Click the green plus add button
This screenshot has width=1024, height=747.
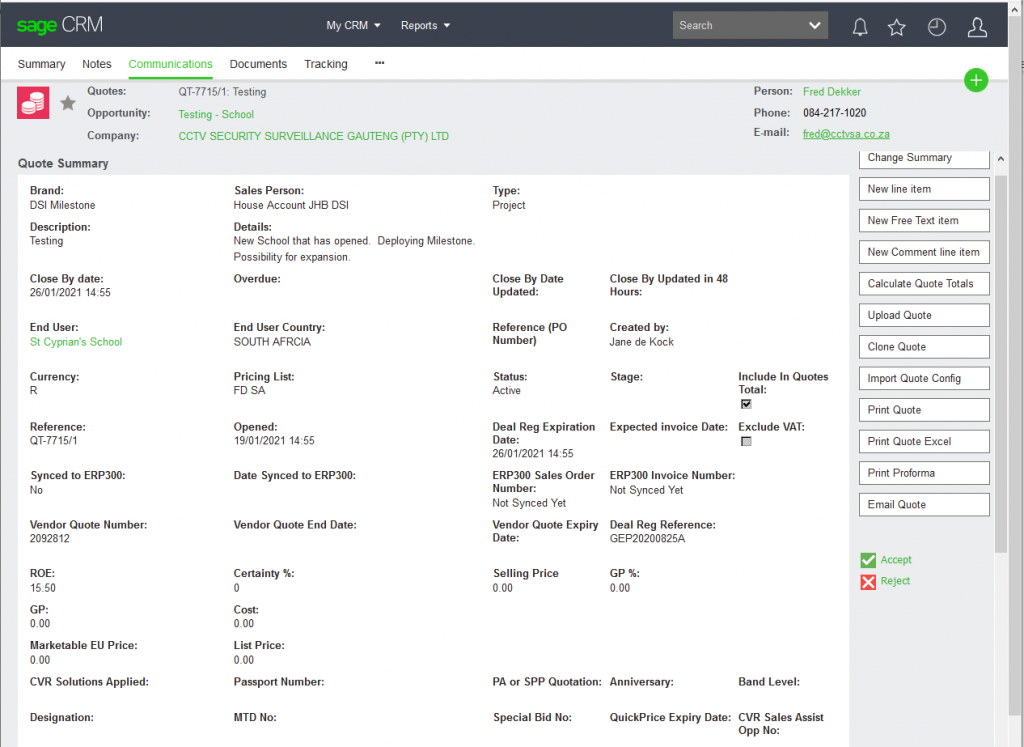976,81
